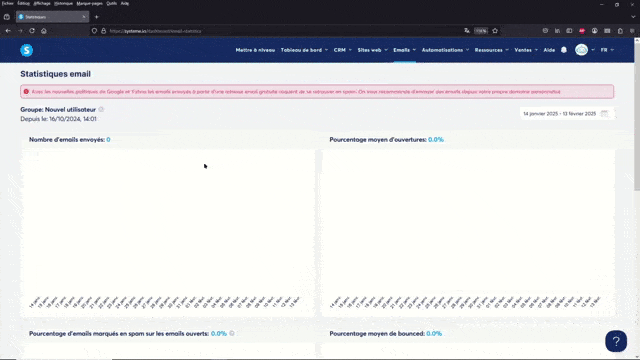Expand the FR language selector

(x=607, y=50)
